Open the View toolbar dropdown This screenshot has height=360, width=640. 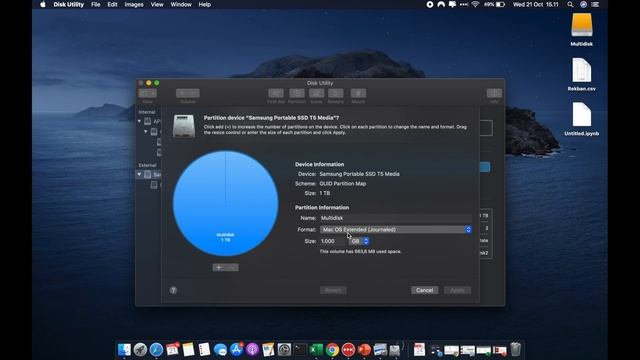coord(147,93)
